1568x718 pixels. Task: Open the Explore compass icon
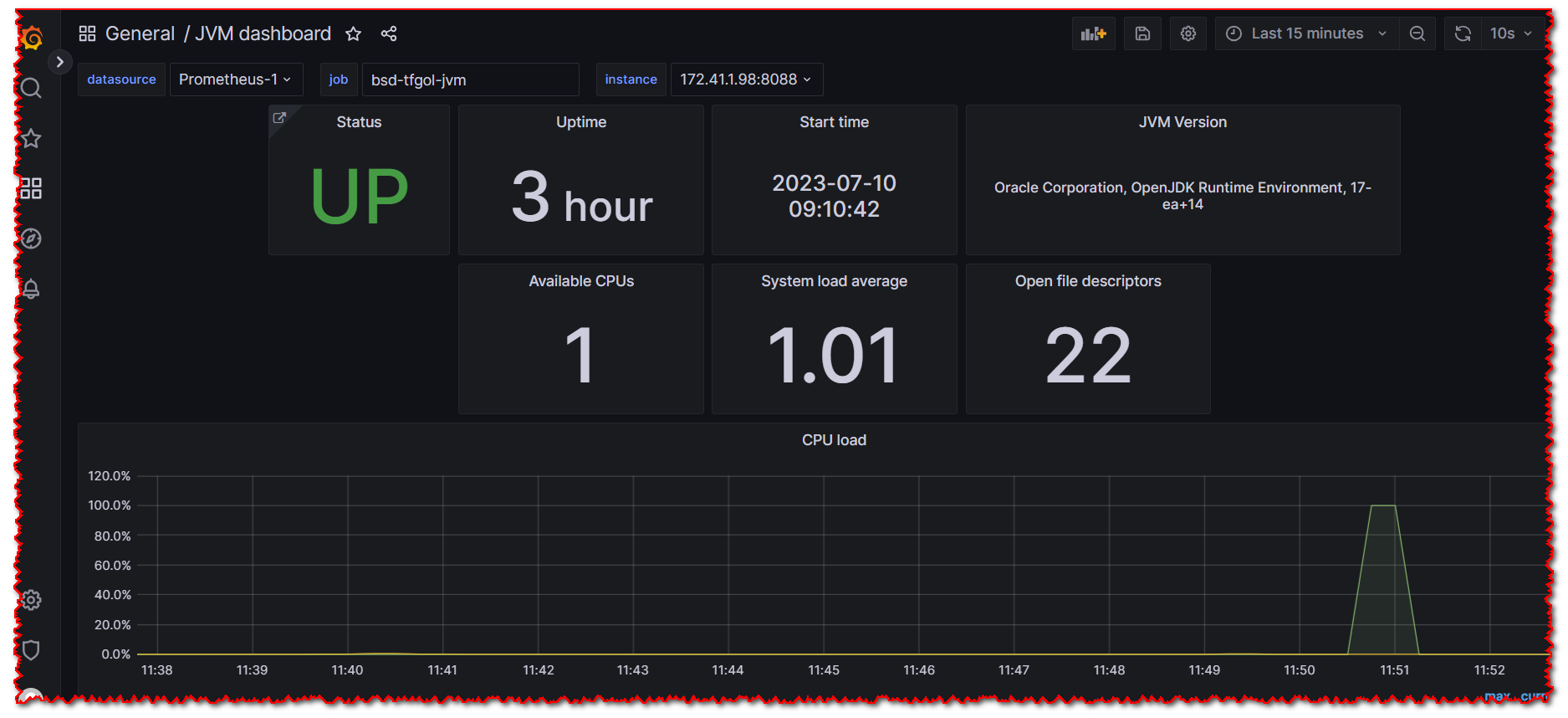[31, 238]
